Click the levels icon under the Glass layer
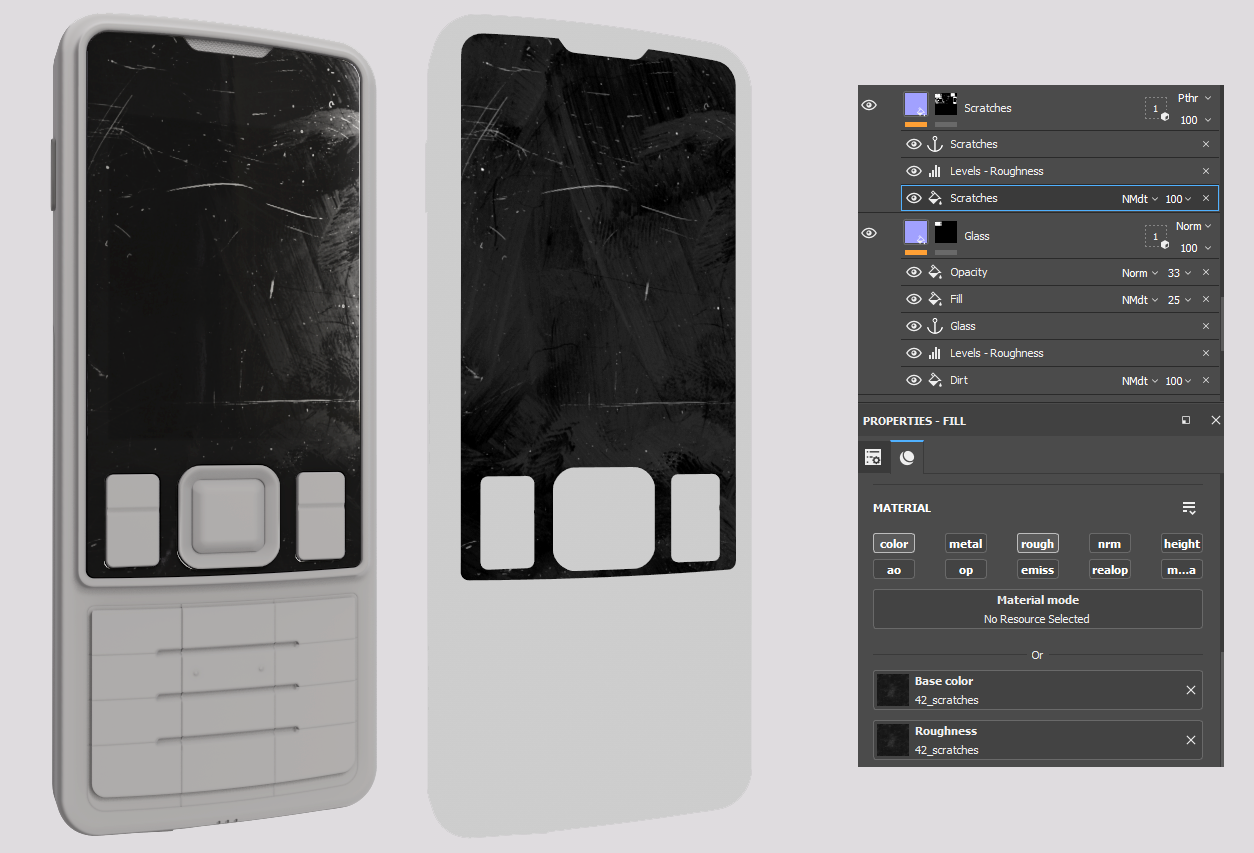This screenshot has height=853, width=1254. tap(935, 353)
